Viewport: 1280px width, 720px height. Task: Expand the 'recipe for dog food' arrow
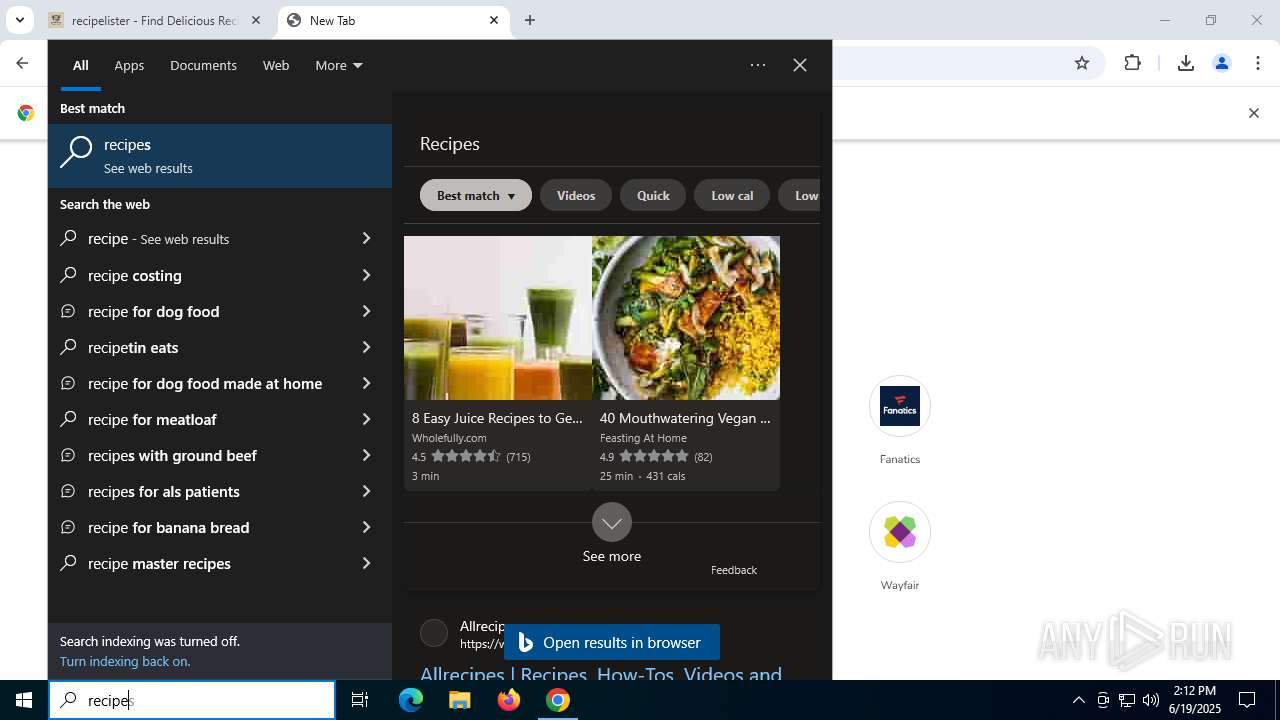pos(366,311)
